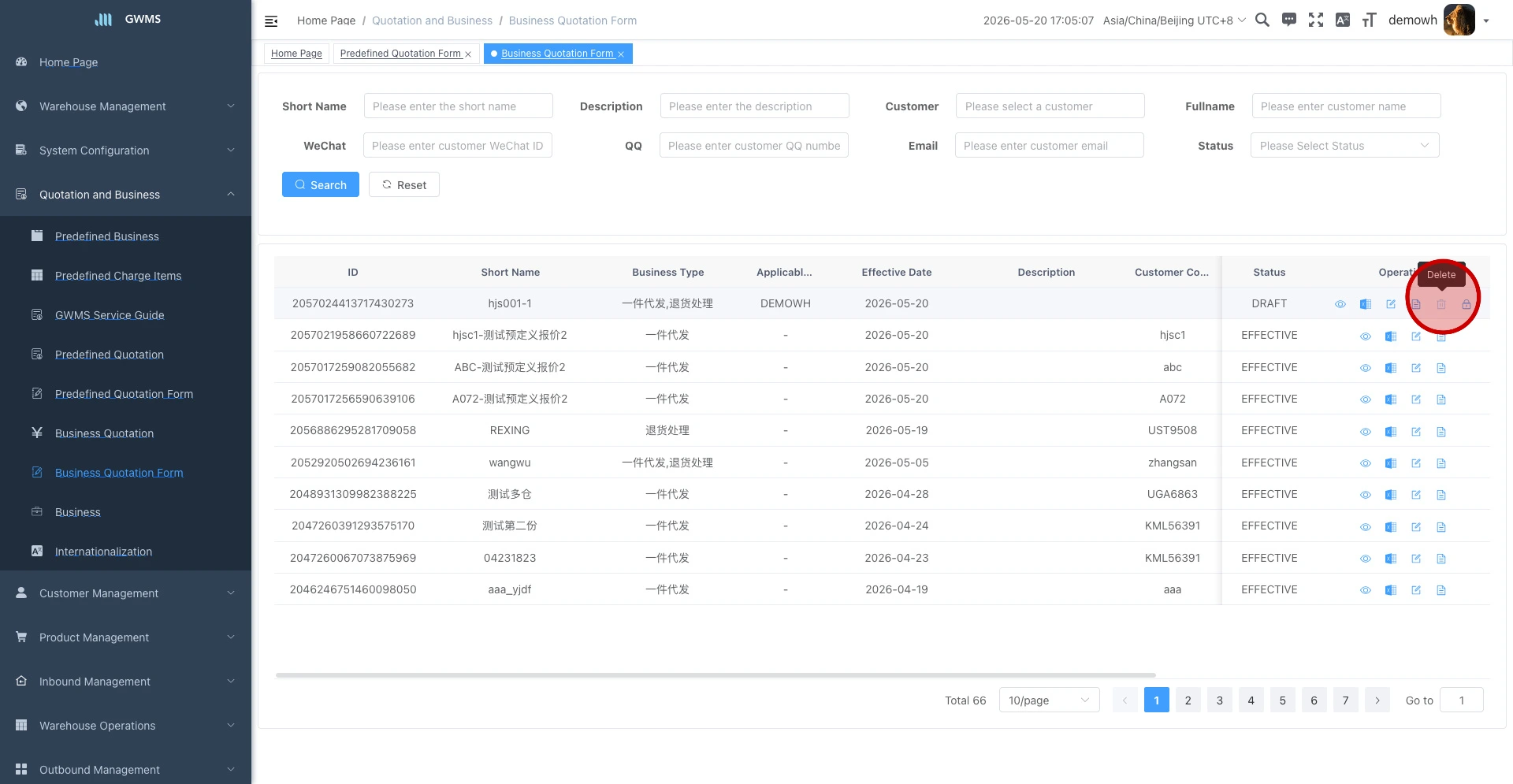Edit the ABC-测试预定义报价2 row

[1416, 368]
